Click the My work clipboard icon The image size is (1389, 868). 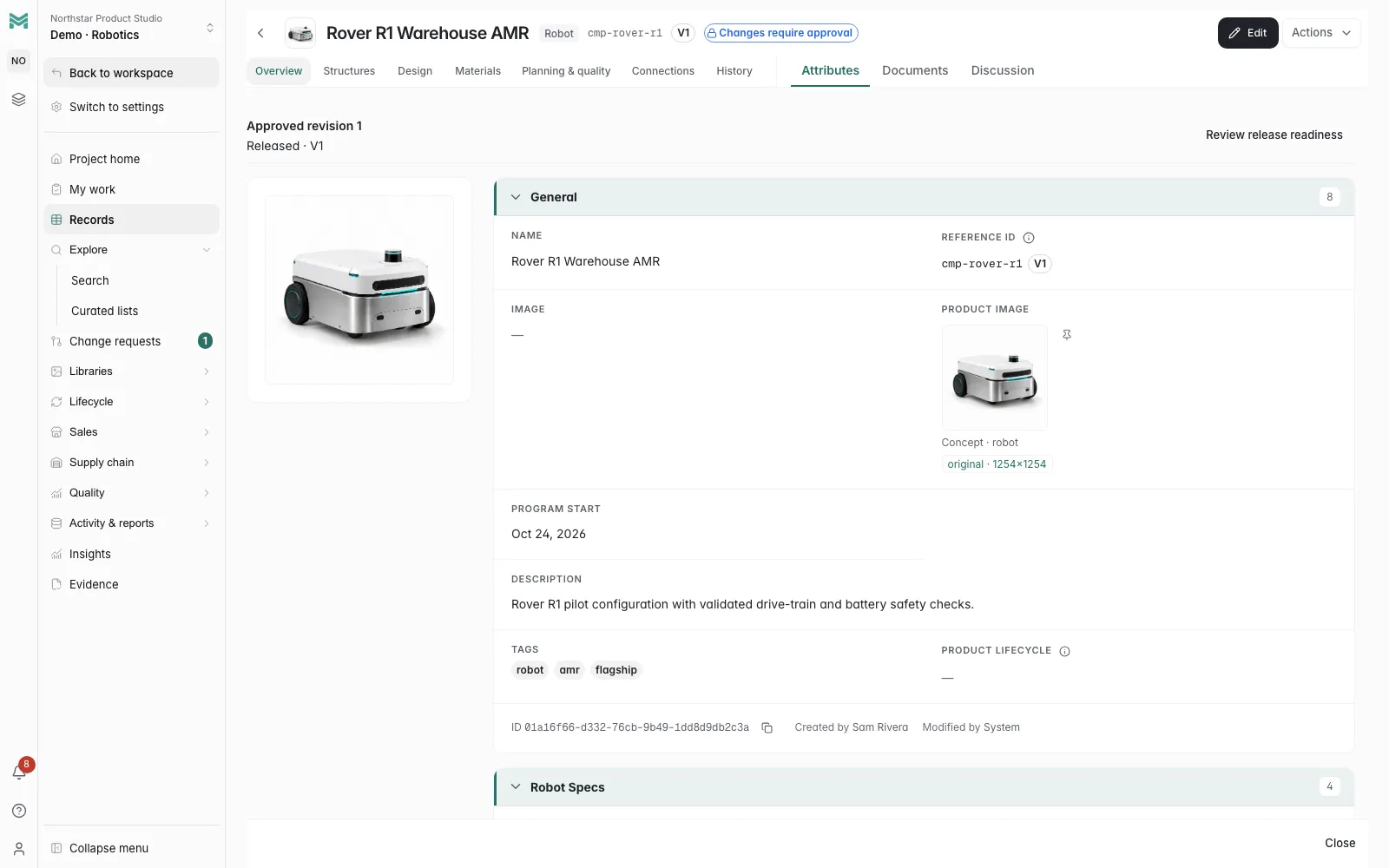(56, 189)
